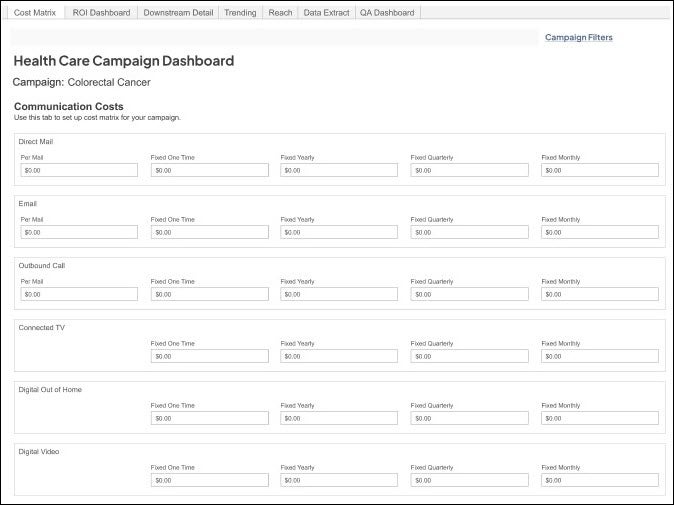
Task: Click Outbound Call Per Mail field
Action: pos(79,294)
